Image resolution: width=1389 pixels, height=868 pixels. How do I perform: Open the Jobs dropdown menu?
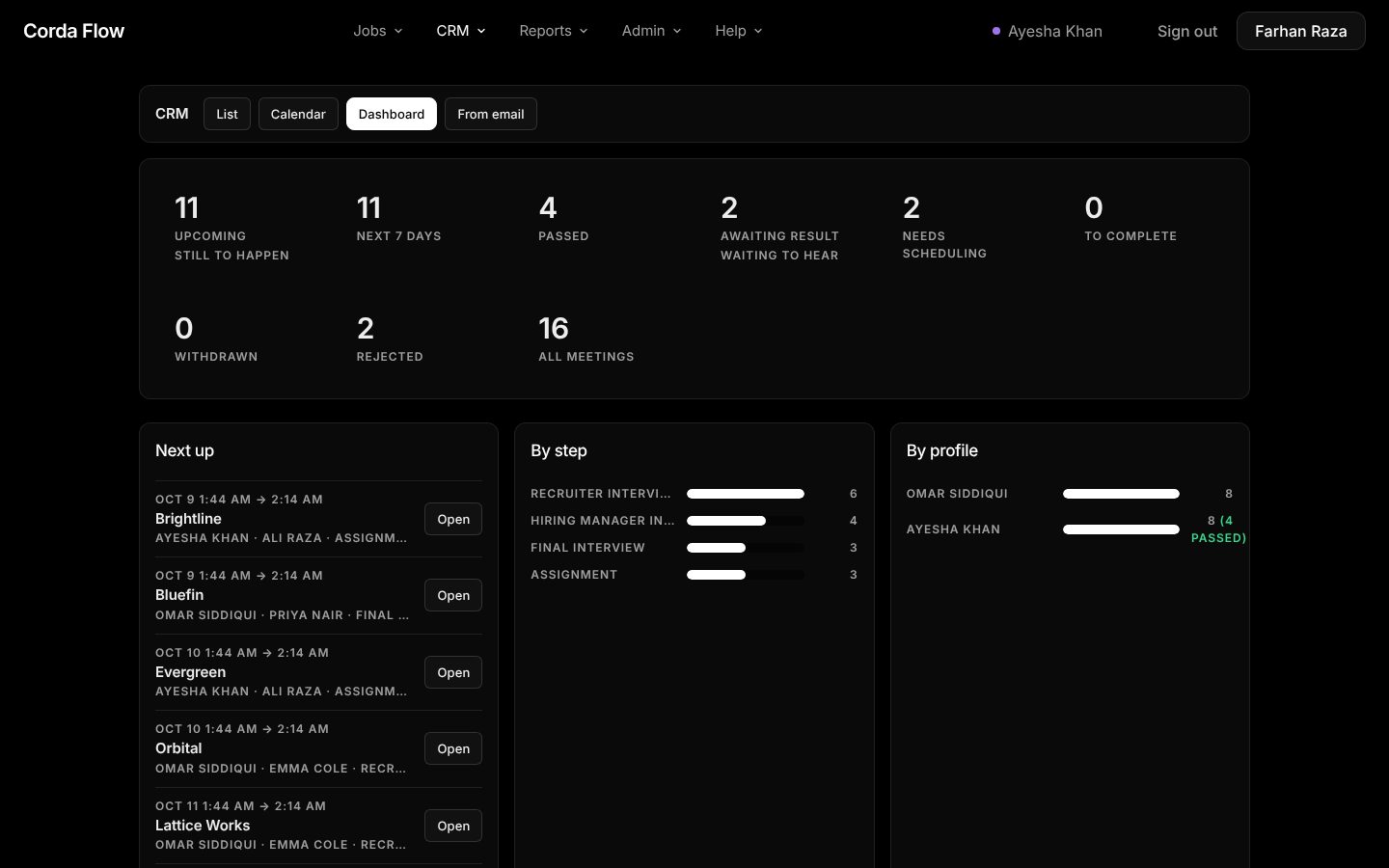(x=377, y=31)
